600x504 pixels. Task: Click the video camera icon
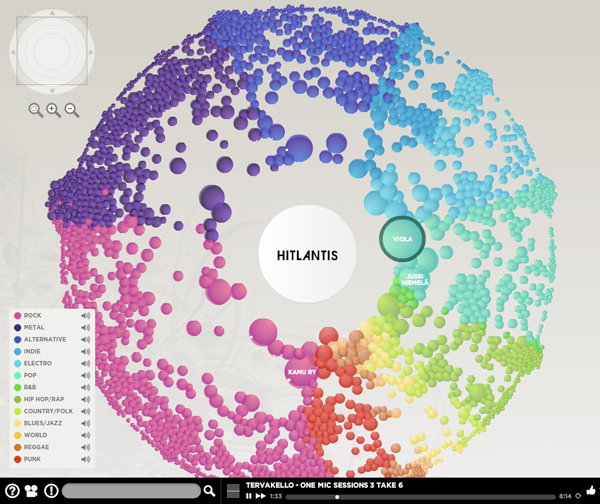31,491
